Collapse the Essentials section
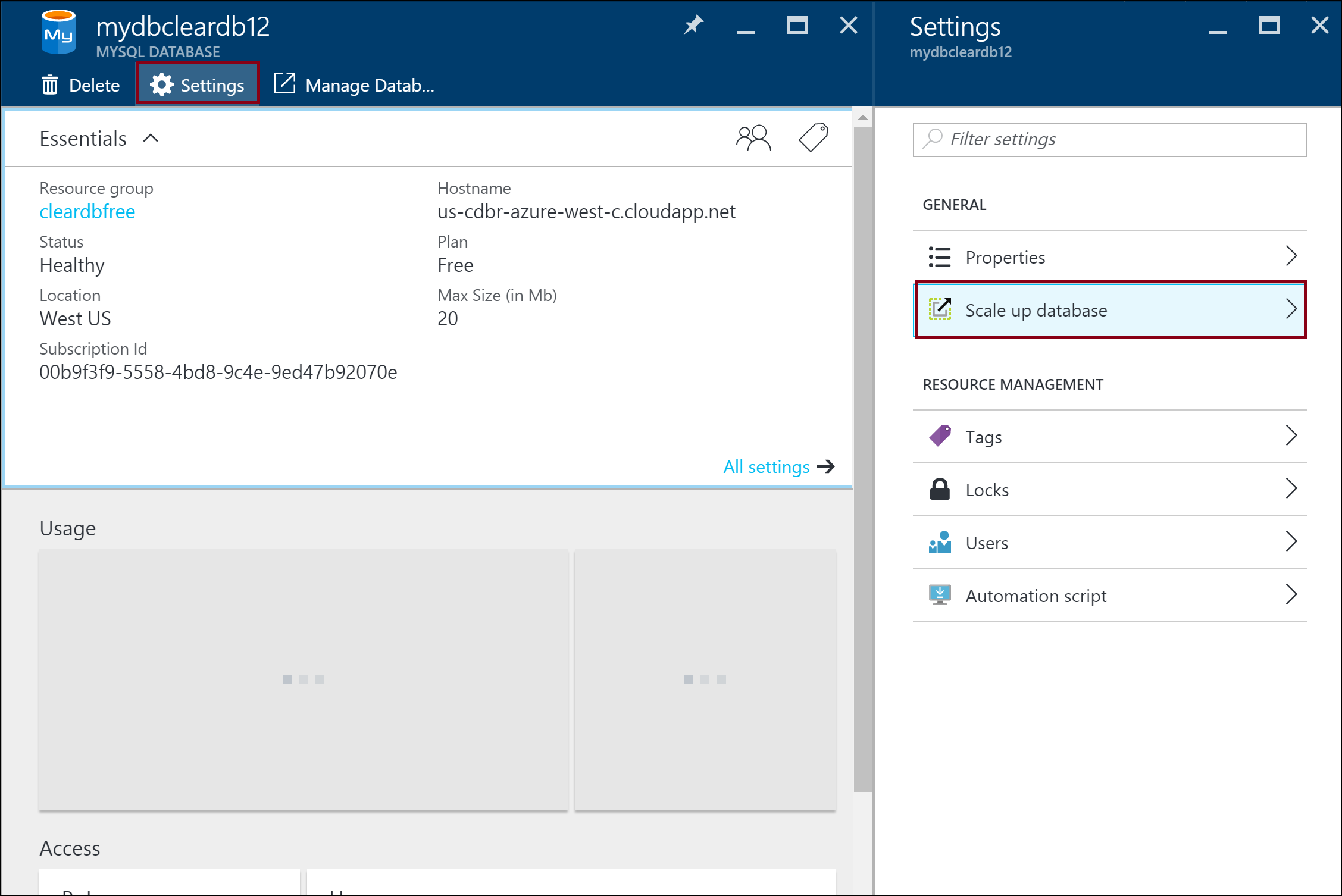1342x896 pixels. click(x=151, y=139)
